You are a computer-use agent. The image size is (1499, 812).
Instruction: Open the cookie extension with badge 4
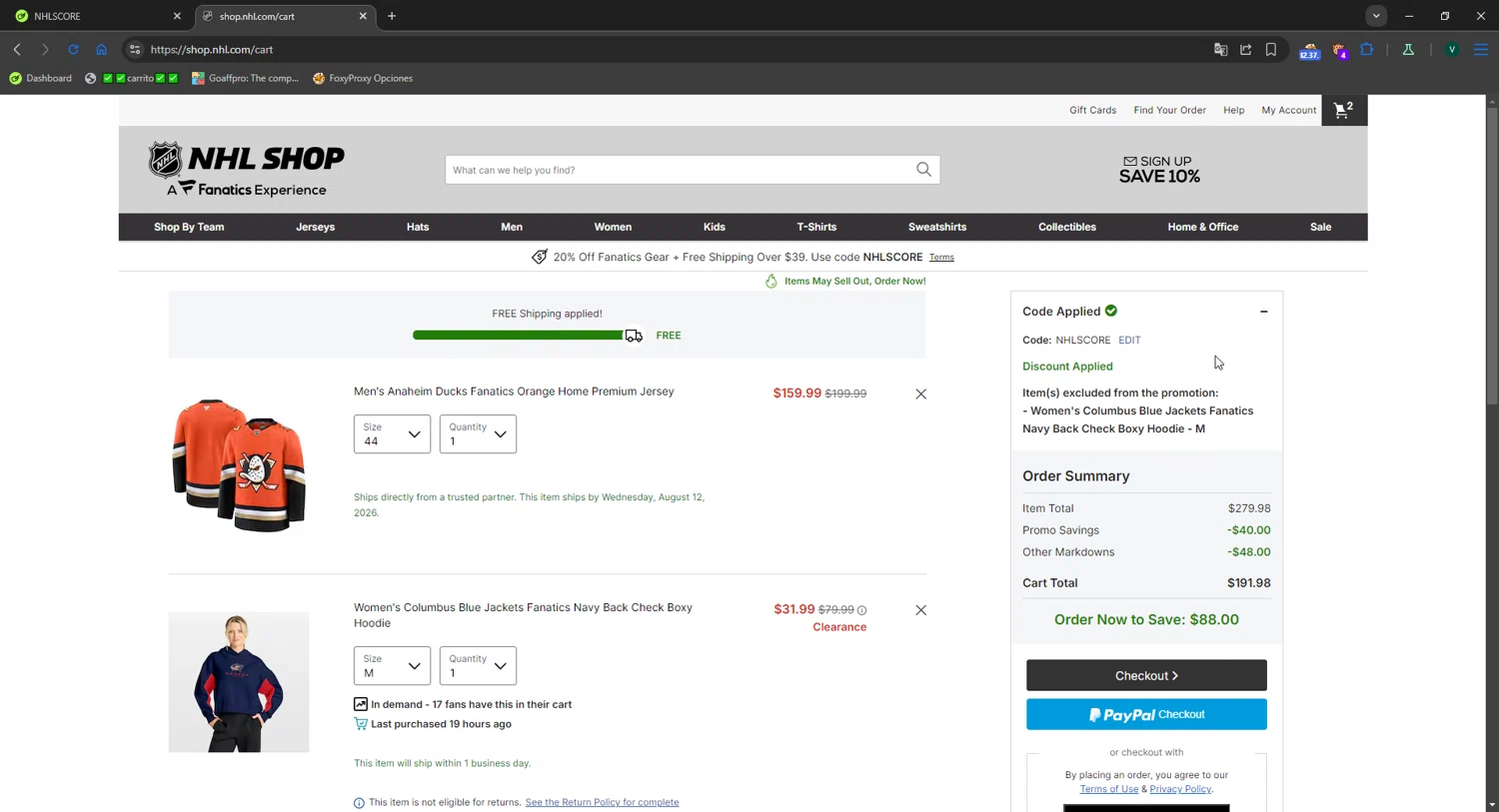pyautogui.click(x=1339, y=50)
